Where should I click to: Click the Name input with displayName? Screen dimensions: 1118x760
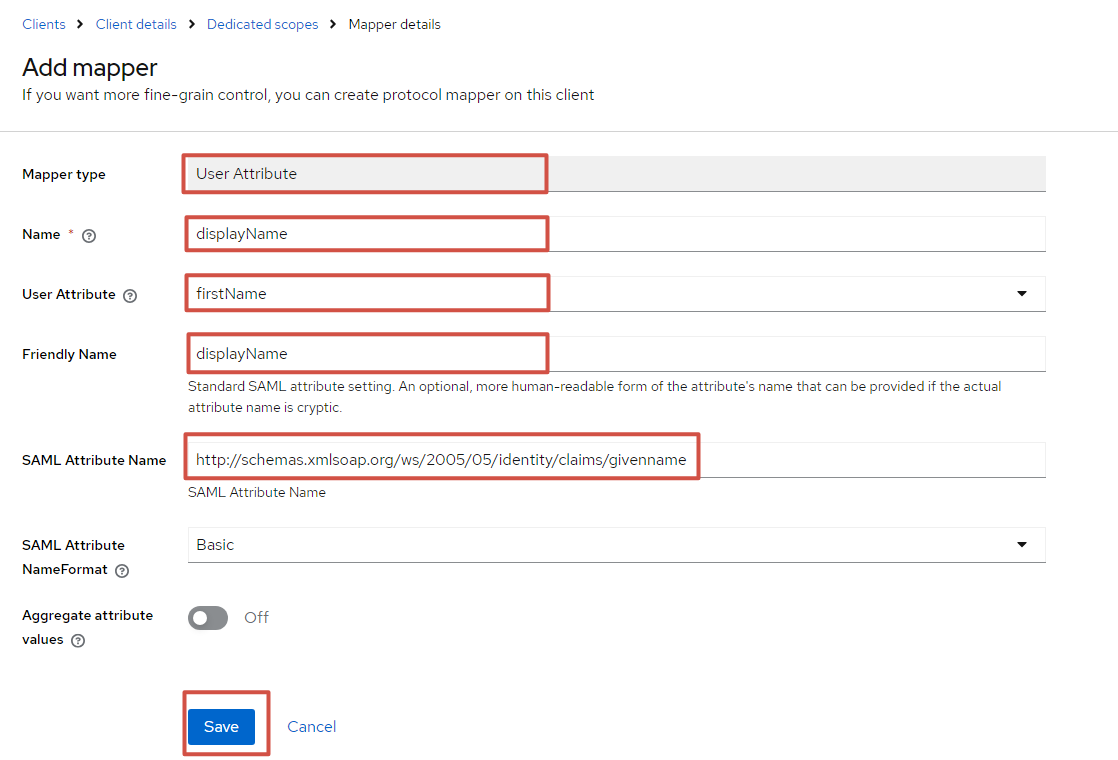tap(617, 234)
